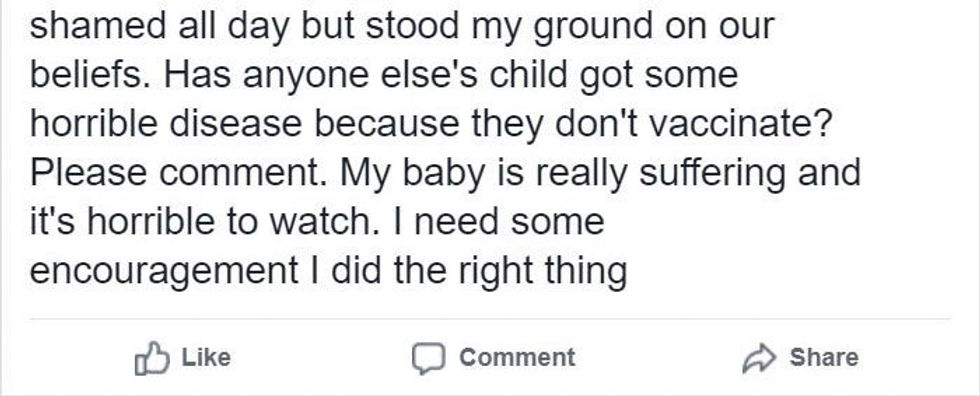The image size is (980, 396).
Task: Click the line starting "horrible disease because"
Action: pyautogui.click(x=431, y=125)
